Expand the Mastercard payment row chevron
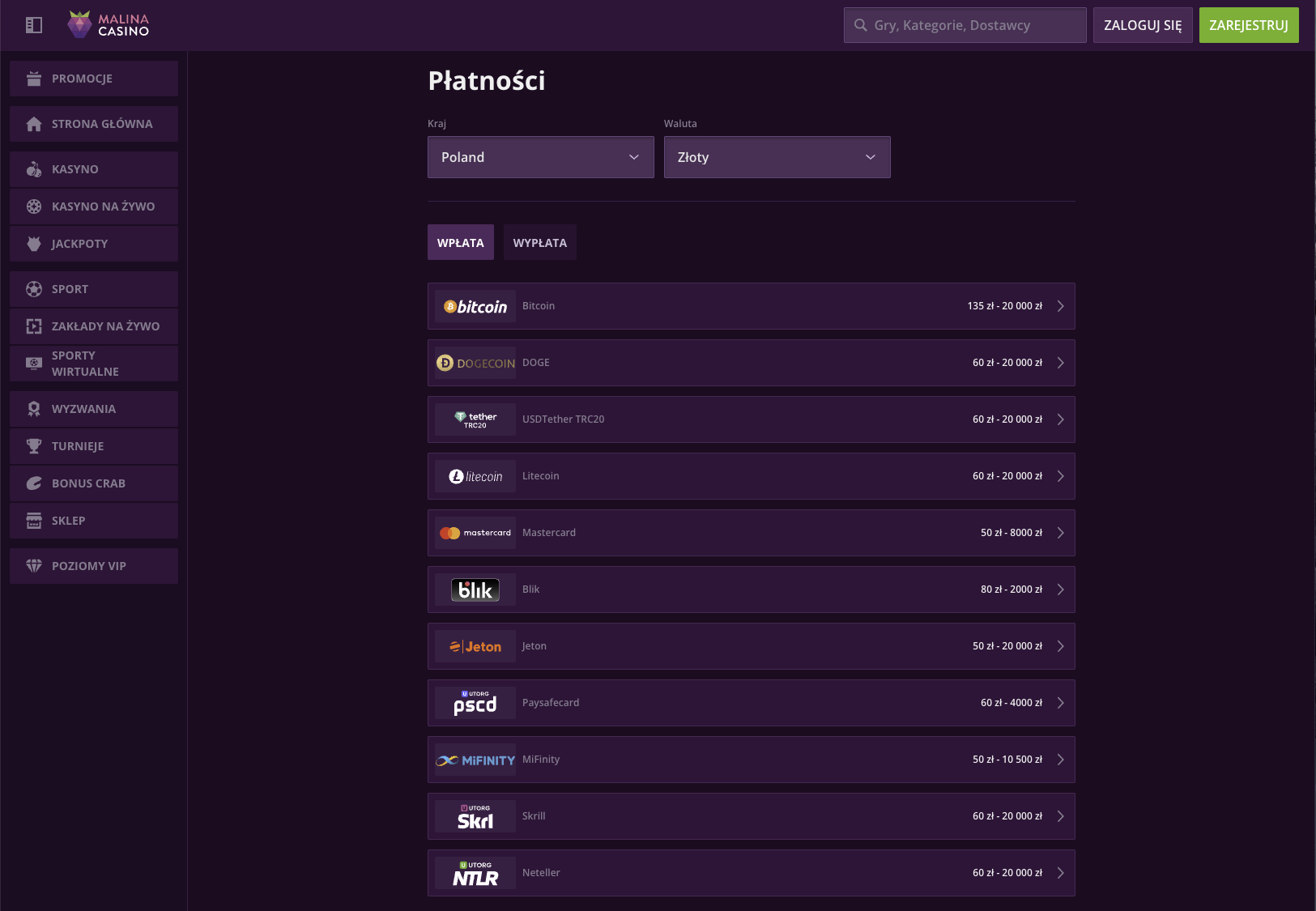Screen dimensions: 1316x911 1060,533
